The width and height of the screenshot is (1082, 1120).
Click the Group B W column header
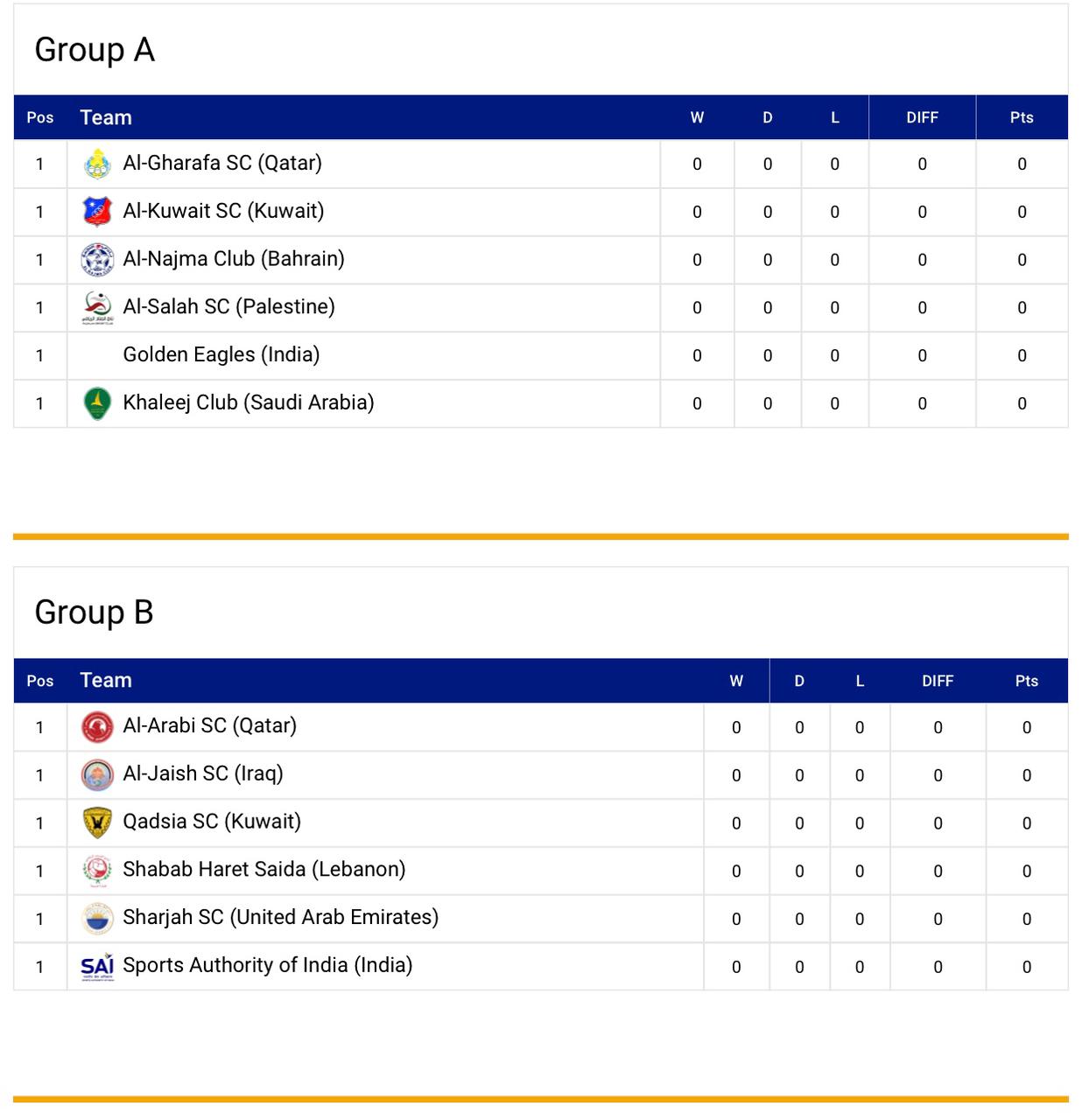[x=736, y=681]
